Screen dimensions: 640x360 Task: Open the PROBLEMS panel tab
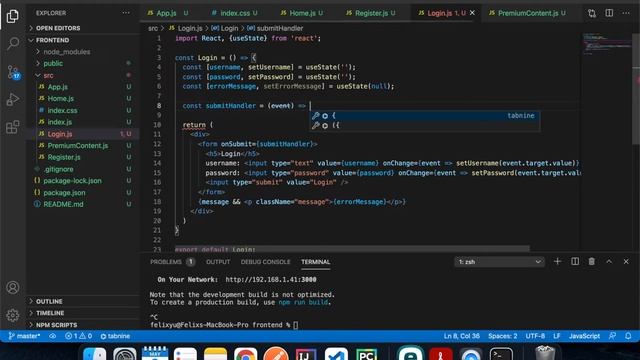172,262
